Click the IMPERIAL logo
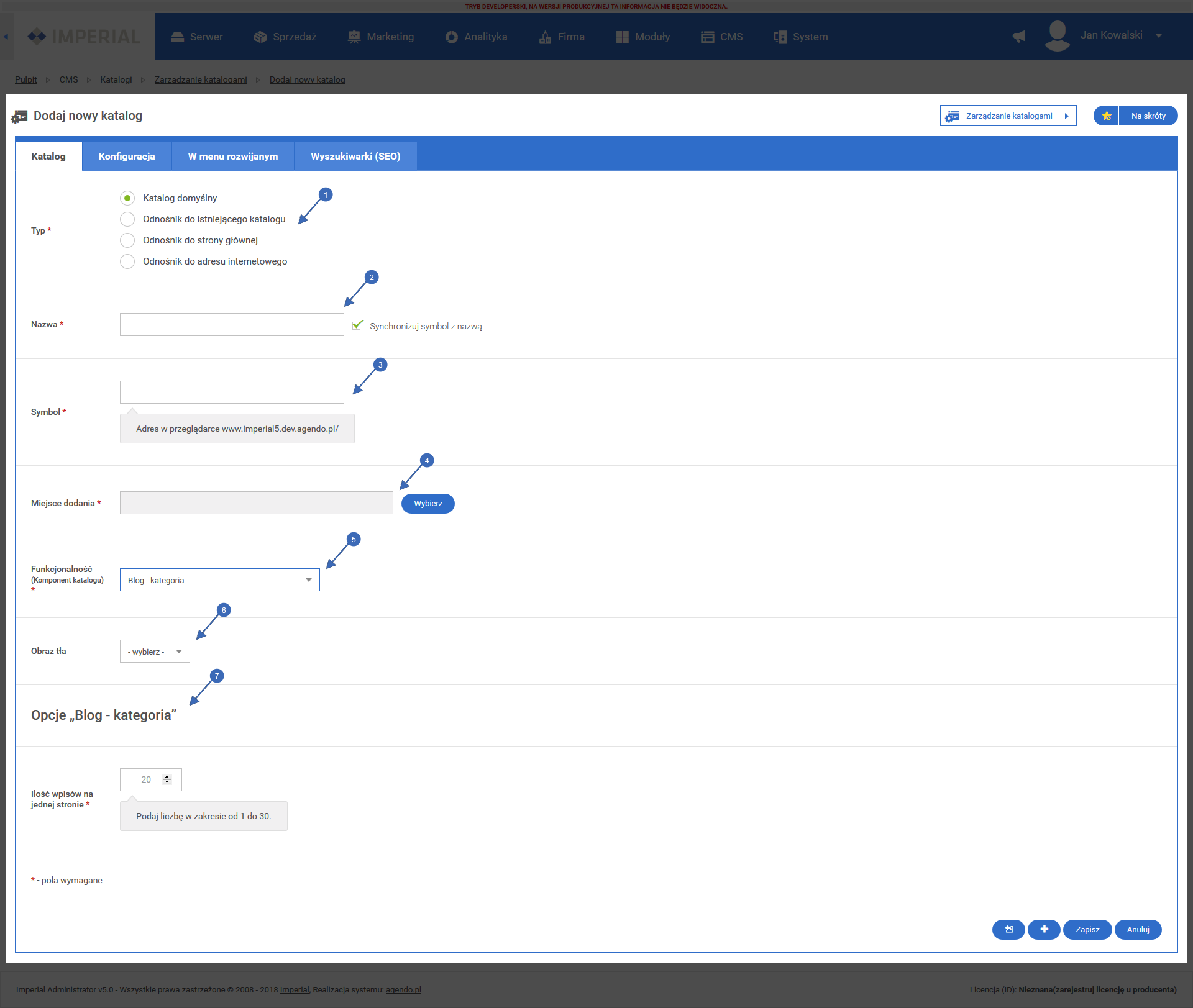 click(84, 37)
